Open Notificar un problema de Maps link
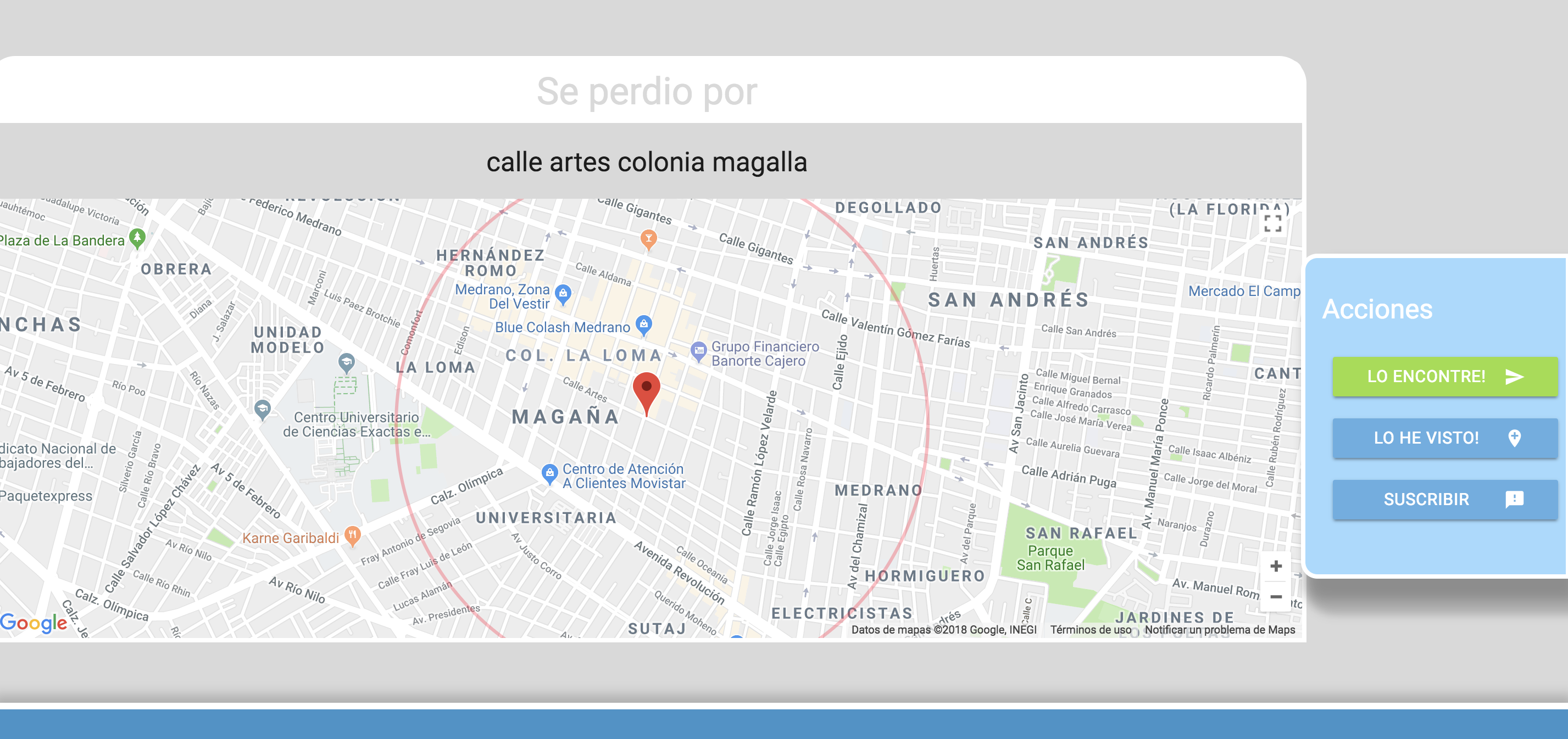This screenshot has height=739, width=1568. [x=1219, y=630]
